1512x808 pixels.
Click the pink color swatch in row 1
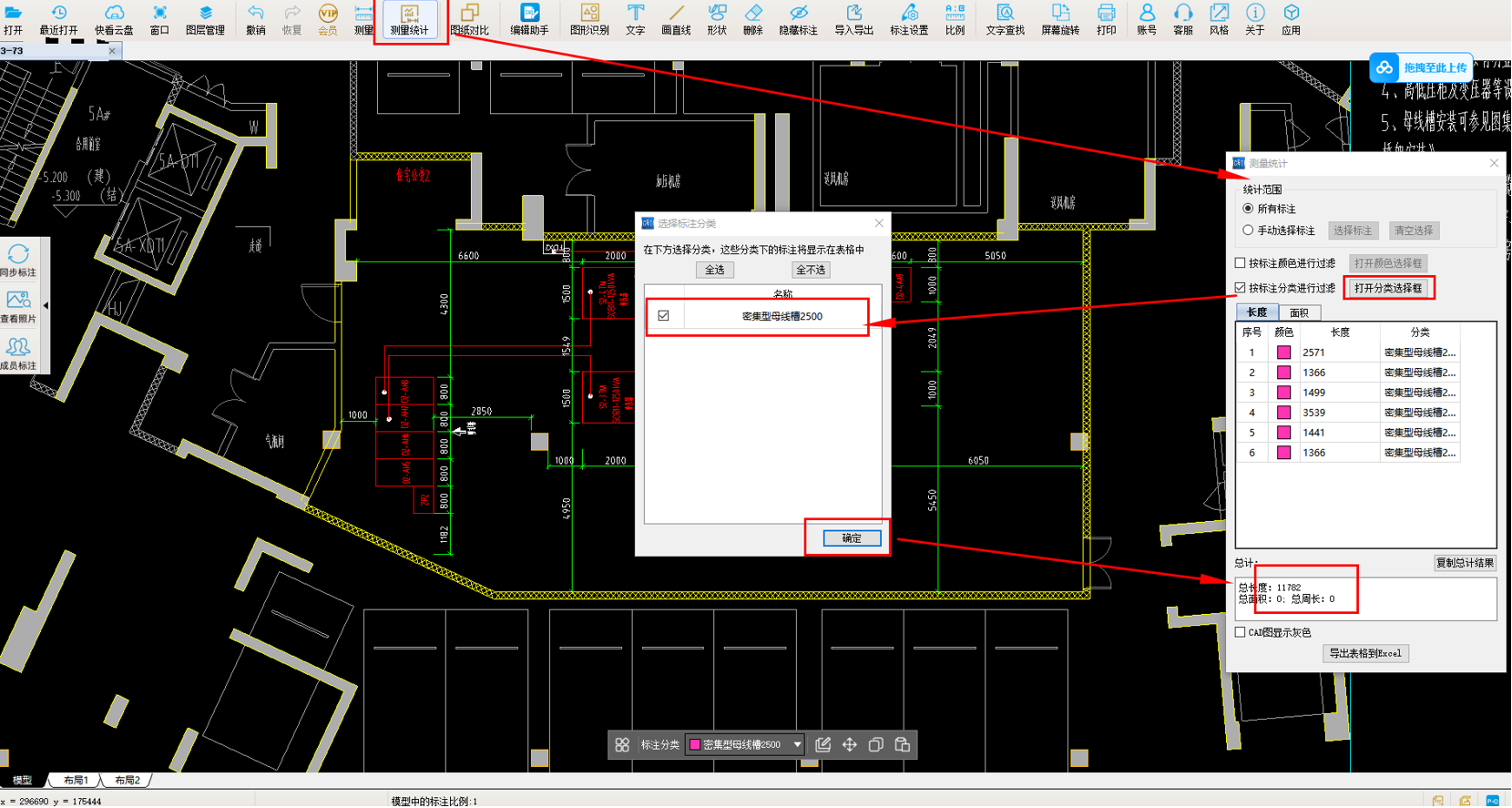coord(1283,353)
